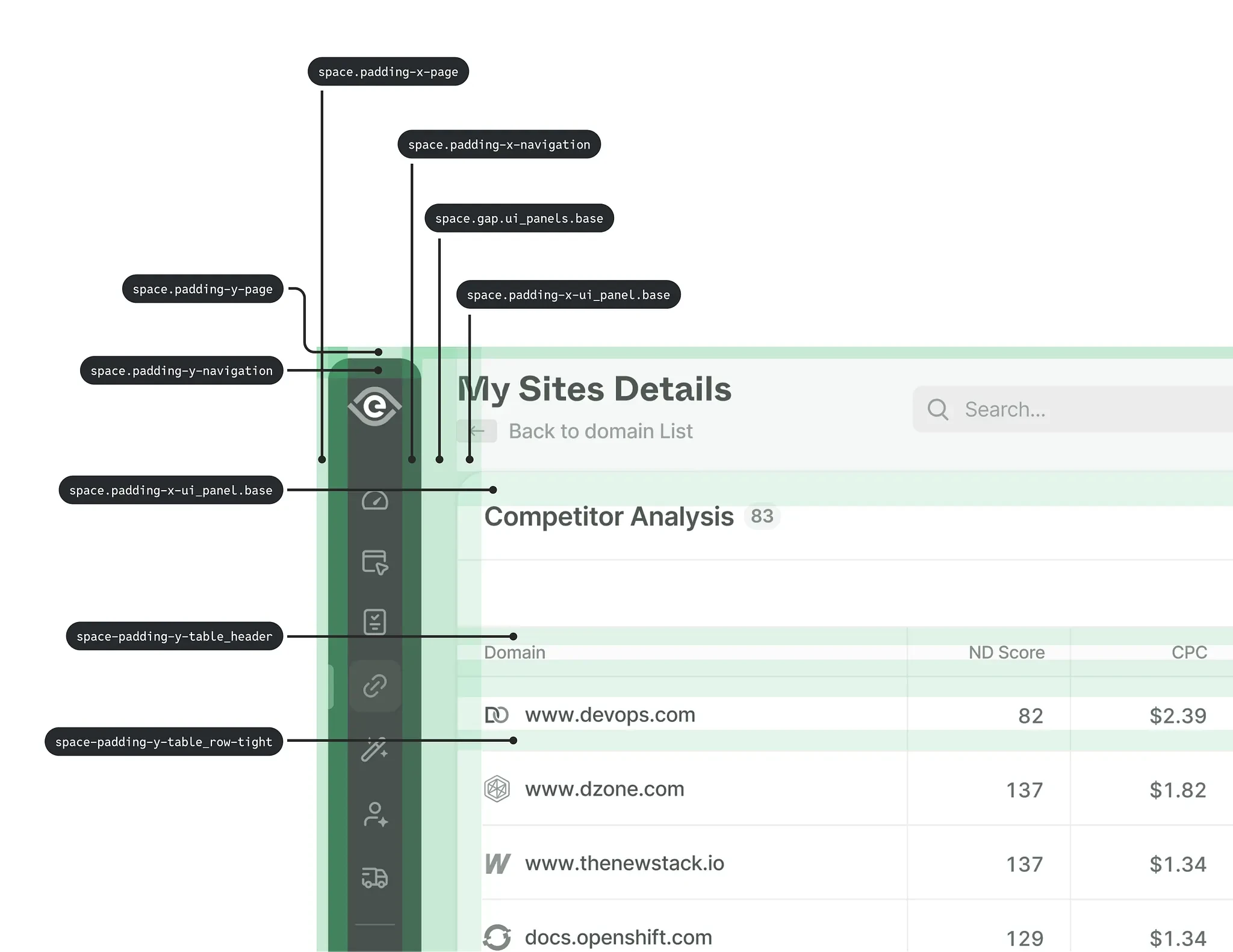The image size is (1233, 952).
Task: Open the dashboard speedometer icon
Action: coord(374,500)
